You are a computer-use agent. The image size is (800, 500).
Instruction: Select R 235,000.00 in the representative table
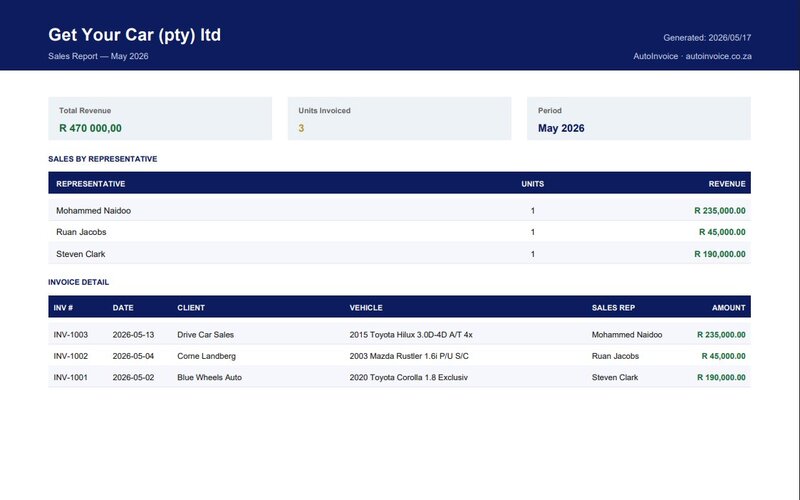(720, 211)
